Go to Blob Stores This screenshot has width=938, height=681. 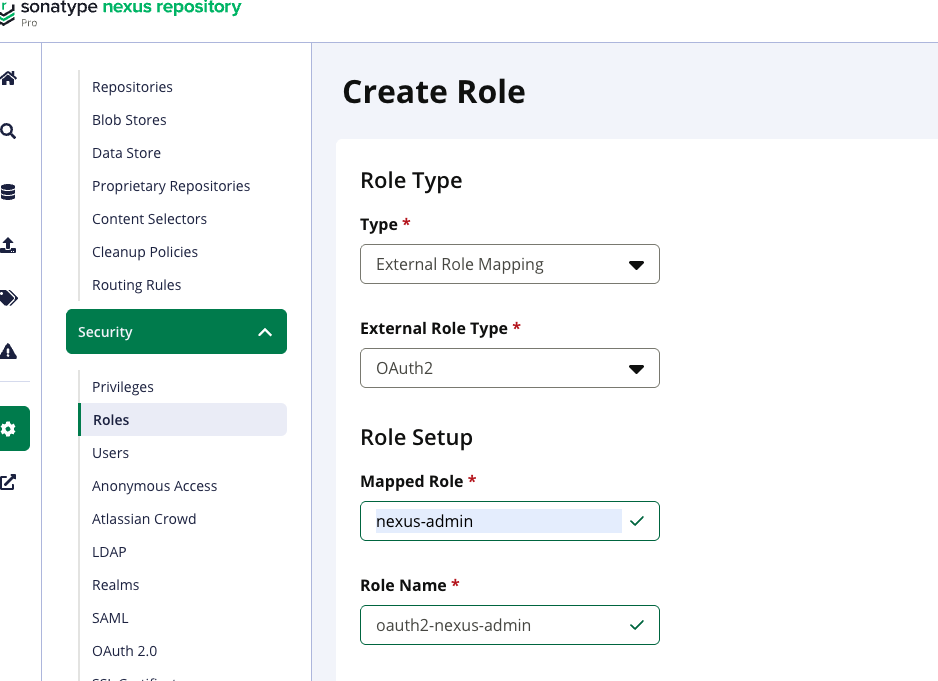(x=129, y=120)
